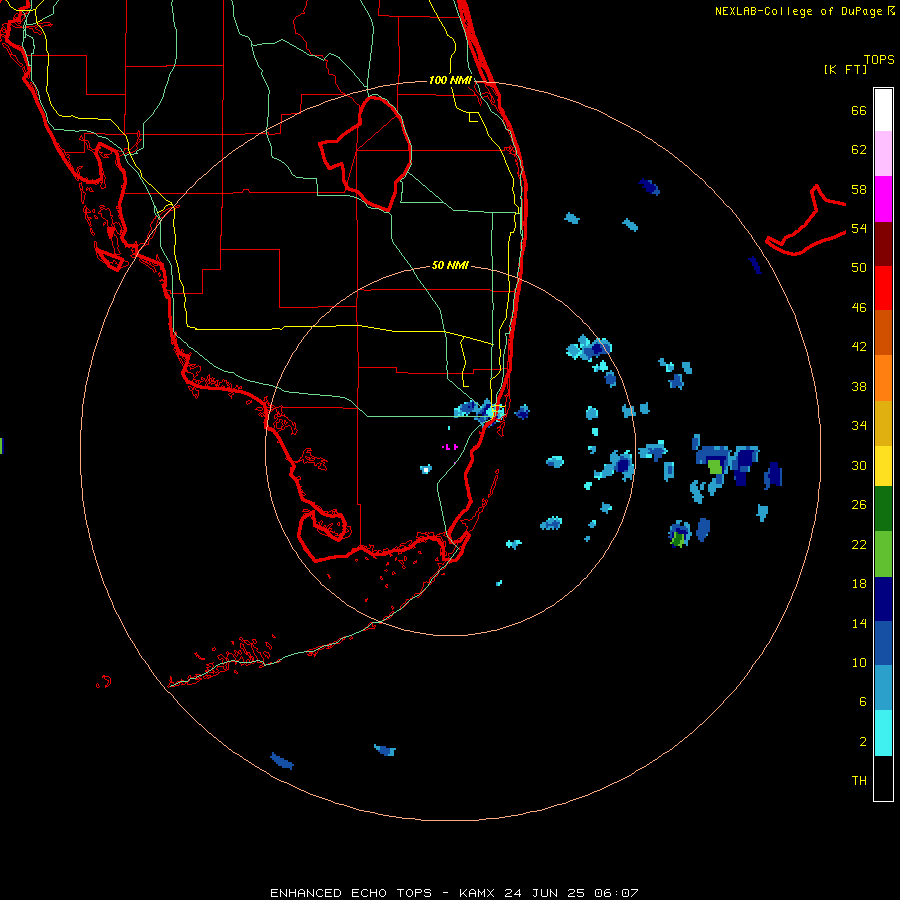
Task: Click the '06:07' timestamp in caption
Action: pos(616,893)
